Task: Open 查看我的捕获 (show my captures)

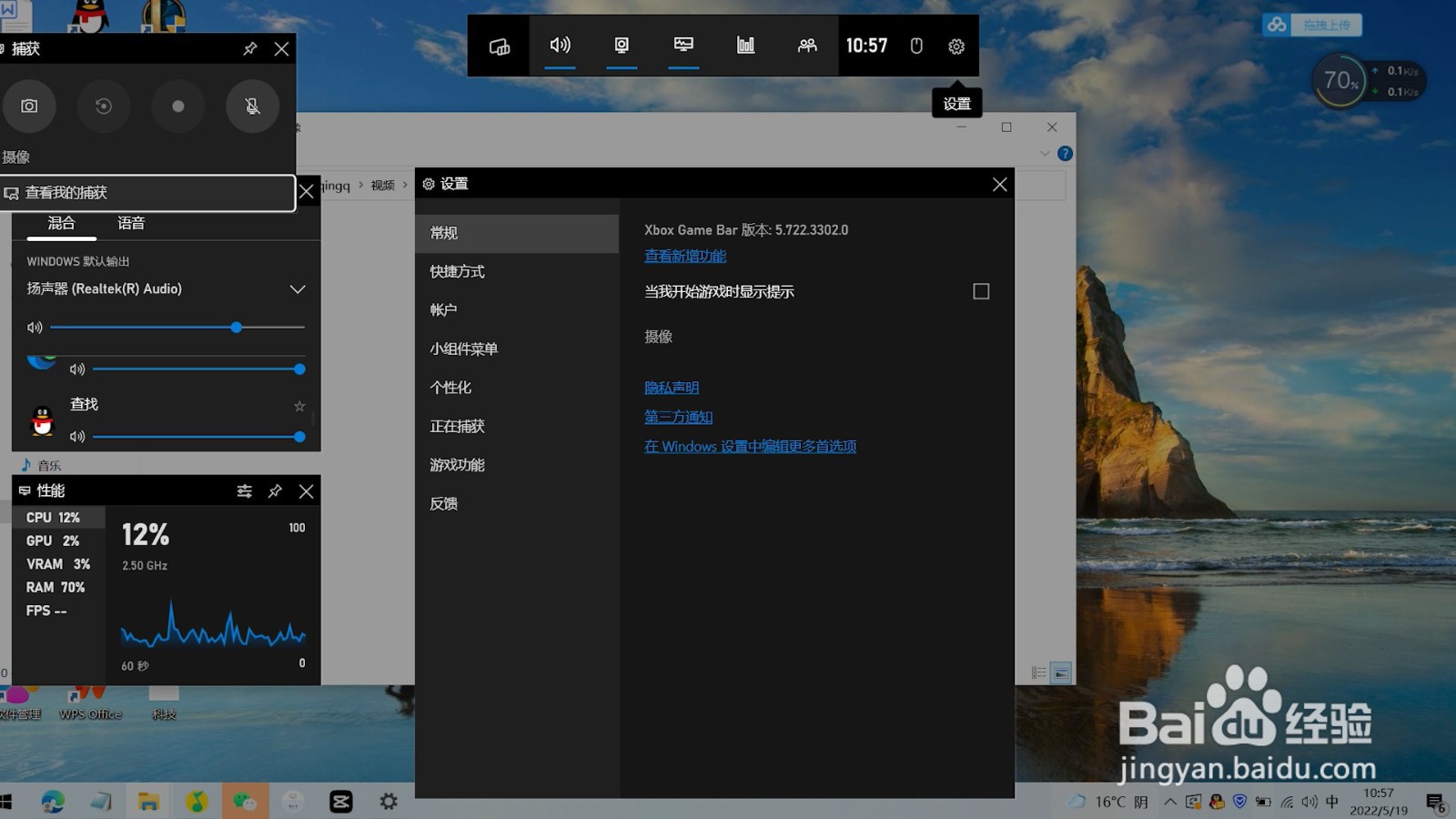Action: (x=147, y=193)
